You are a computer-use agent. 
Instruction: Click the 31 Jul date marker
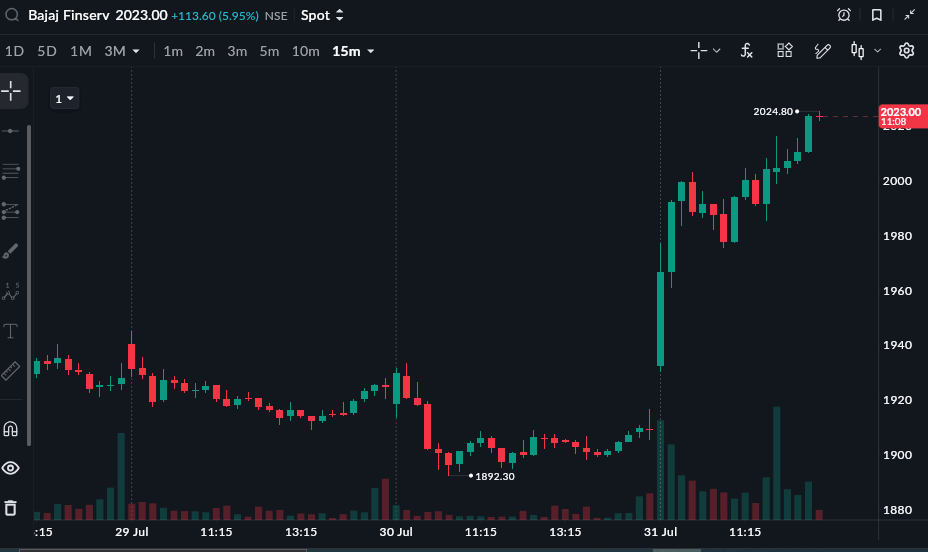pyautogui.click(x=660, y=532)
